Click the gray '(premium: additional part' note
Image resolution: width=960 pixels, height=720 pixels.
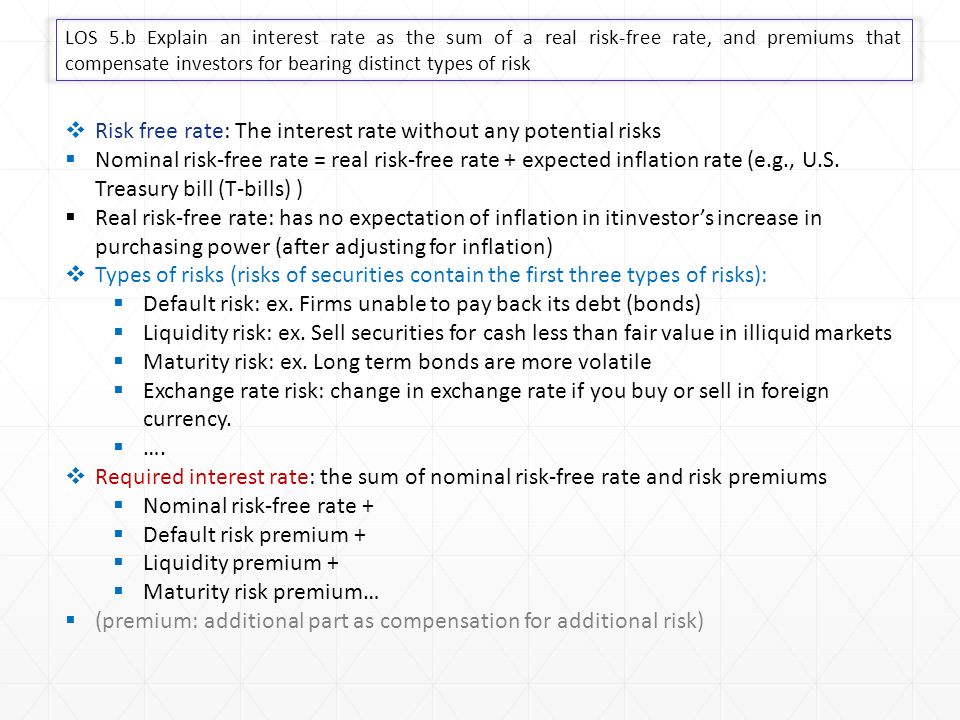399,620
